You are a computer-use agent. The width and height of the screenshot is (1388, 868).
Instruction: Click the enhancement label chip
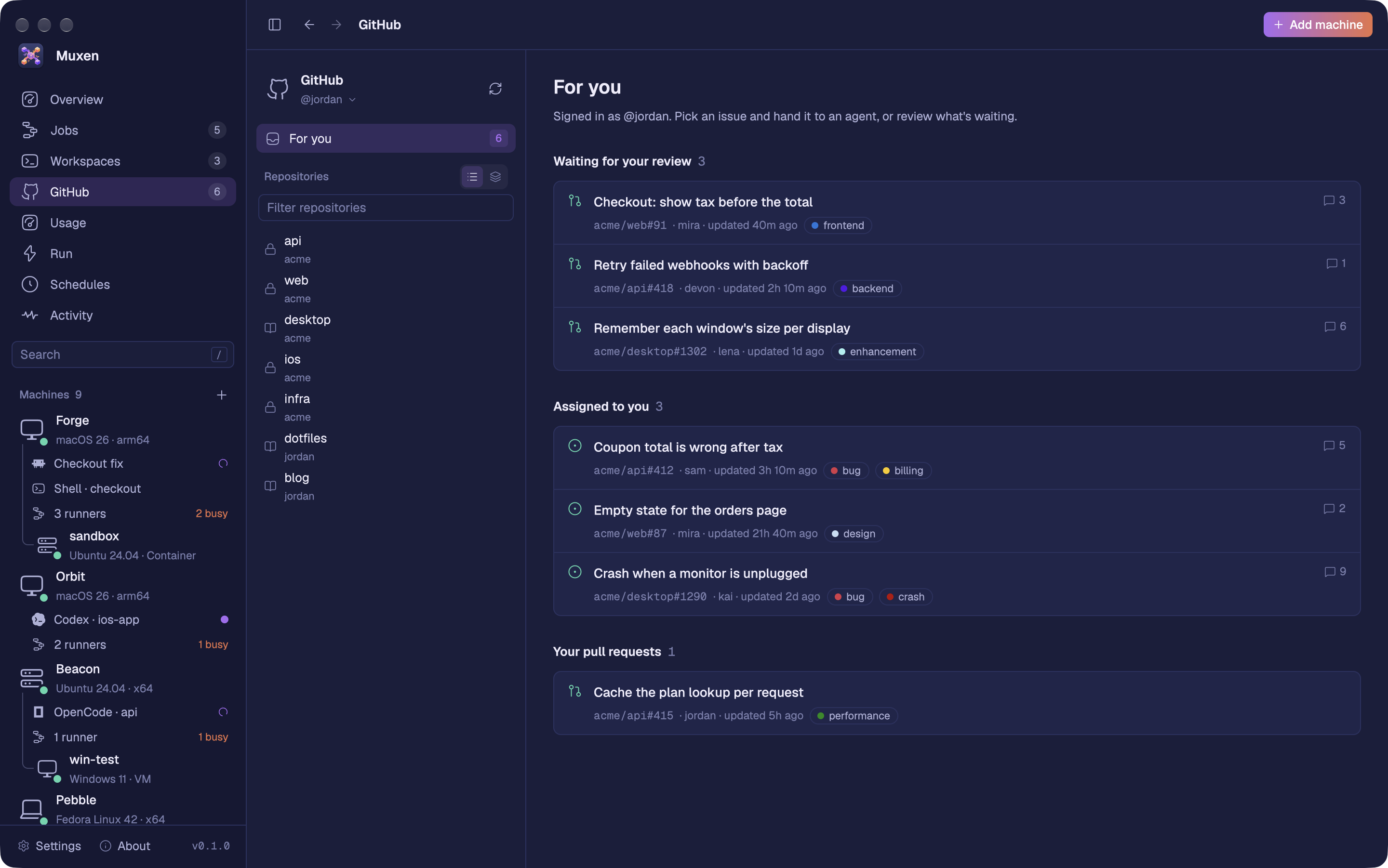[x=878, y=352]
